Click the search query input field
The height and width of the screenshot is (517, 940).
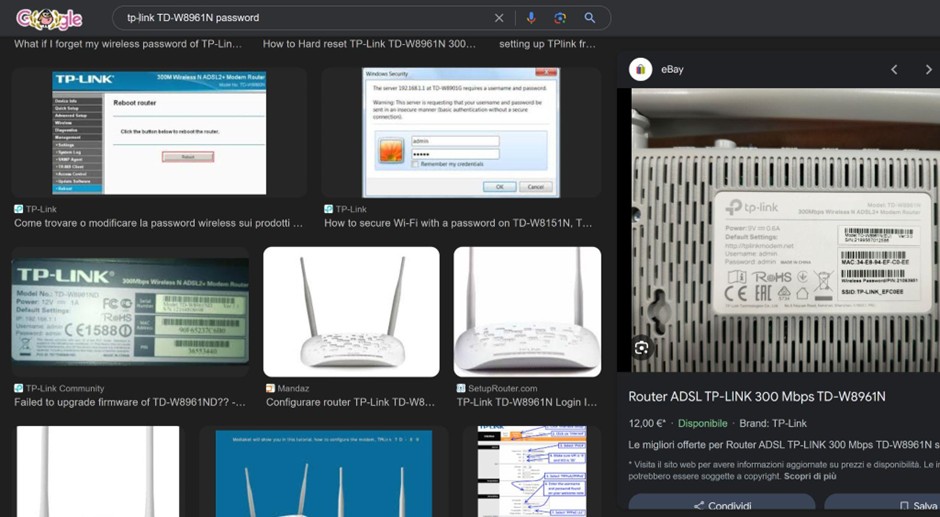pos(300,18)
